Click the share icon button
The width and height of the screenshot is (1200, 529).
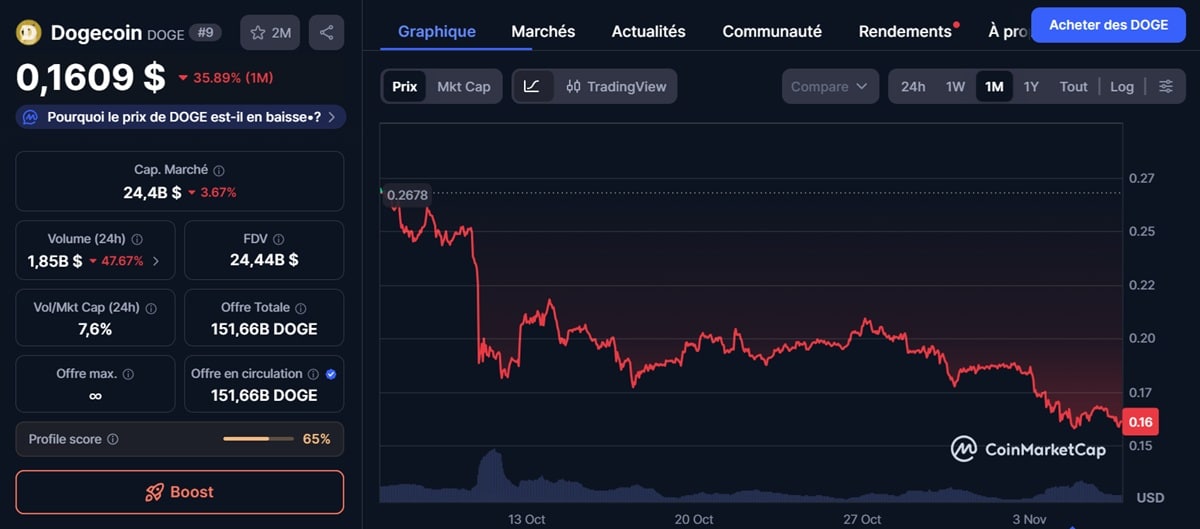[326, 33]
